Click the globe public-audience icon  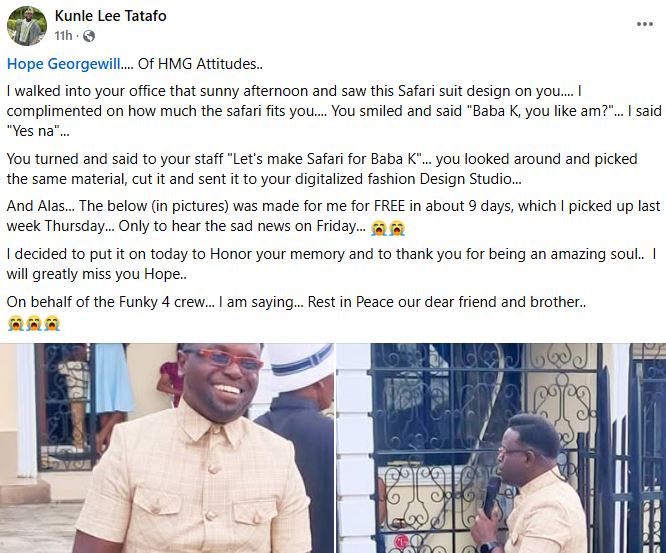[x=88, y=36]
